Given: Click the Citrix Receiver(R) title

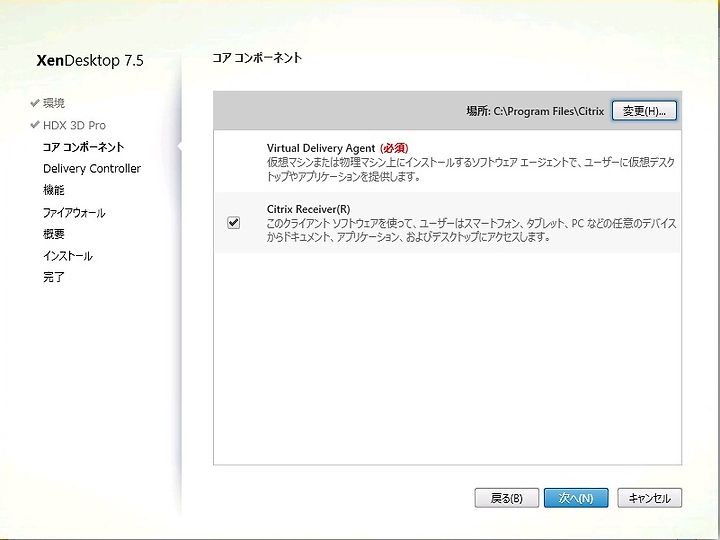Looking at the screenshot, I should pos(309,209).
